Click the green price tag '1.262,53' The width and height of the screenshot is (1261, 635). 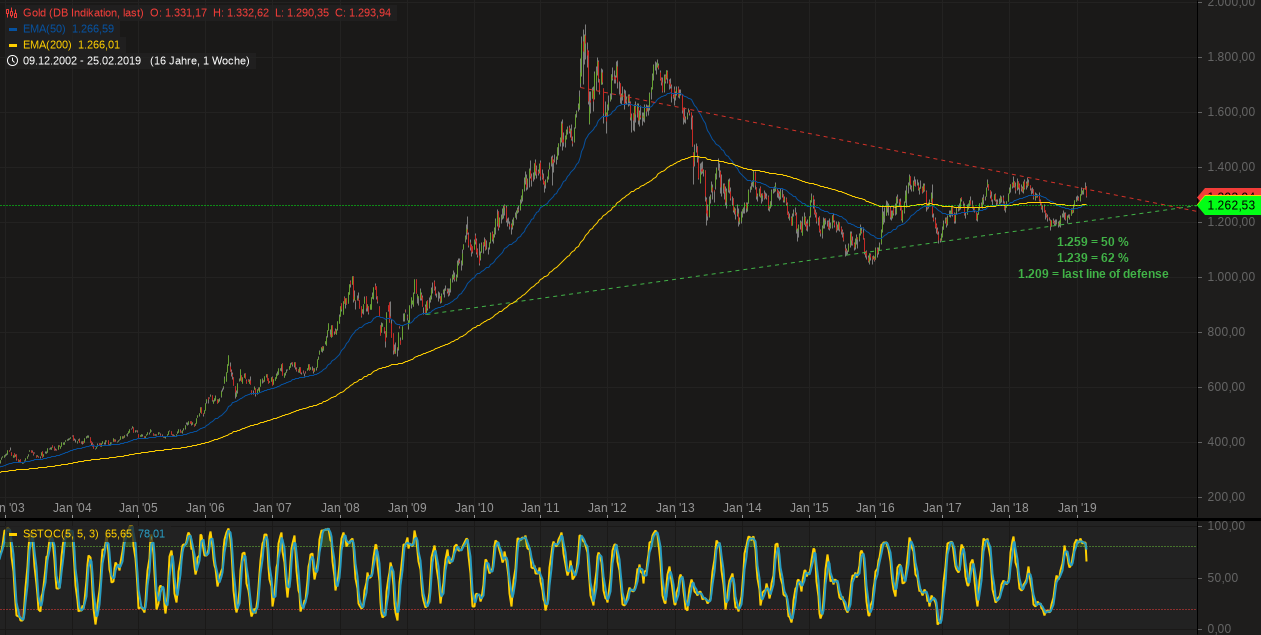click(1229, 206)
